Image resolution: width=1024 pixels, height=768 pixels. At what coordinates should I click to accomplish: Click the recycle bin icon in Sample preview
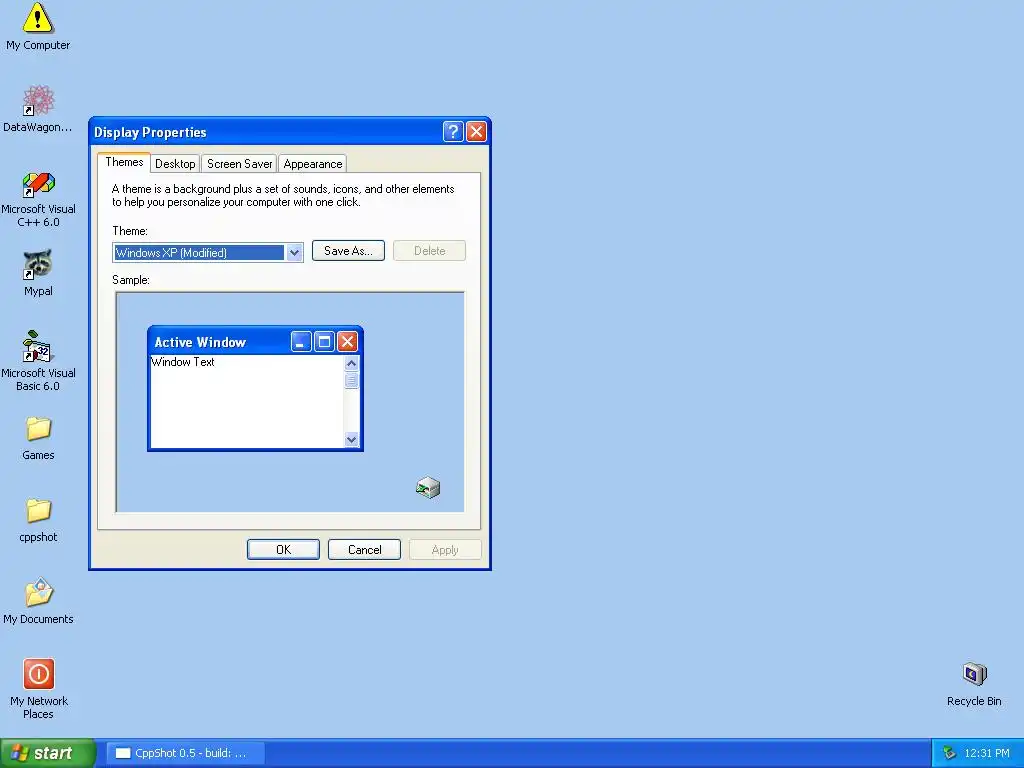pos(428,487)
